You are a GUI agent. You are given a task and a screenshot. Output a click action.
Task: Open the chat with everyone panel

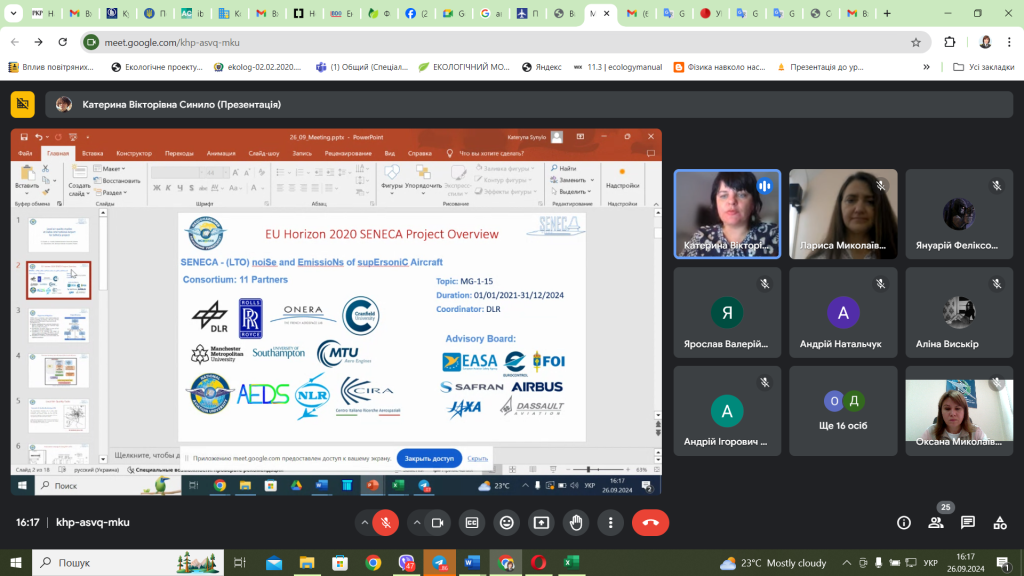(968, 522)
